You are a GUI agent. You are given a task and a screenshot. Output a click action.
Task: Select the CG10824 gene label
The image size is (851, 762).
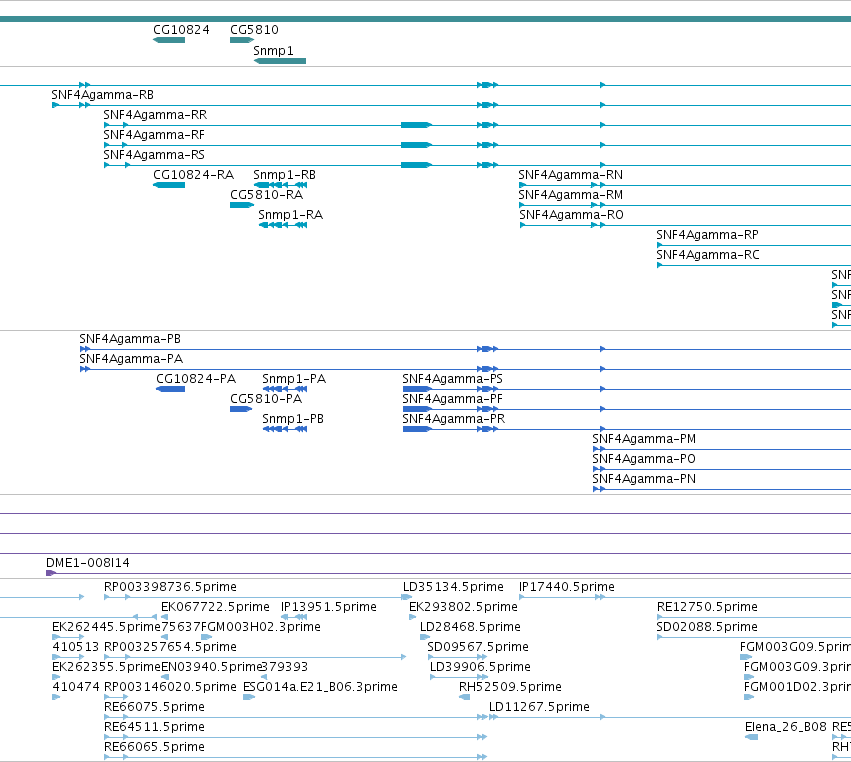point(181,30)
